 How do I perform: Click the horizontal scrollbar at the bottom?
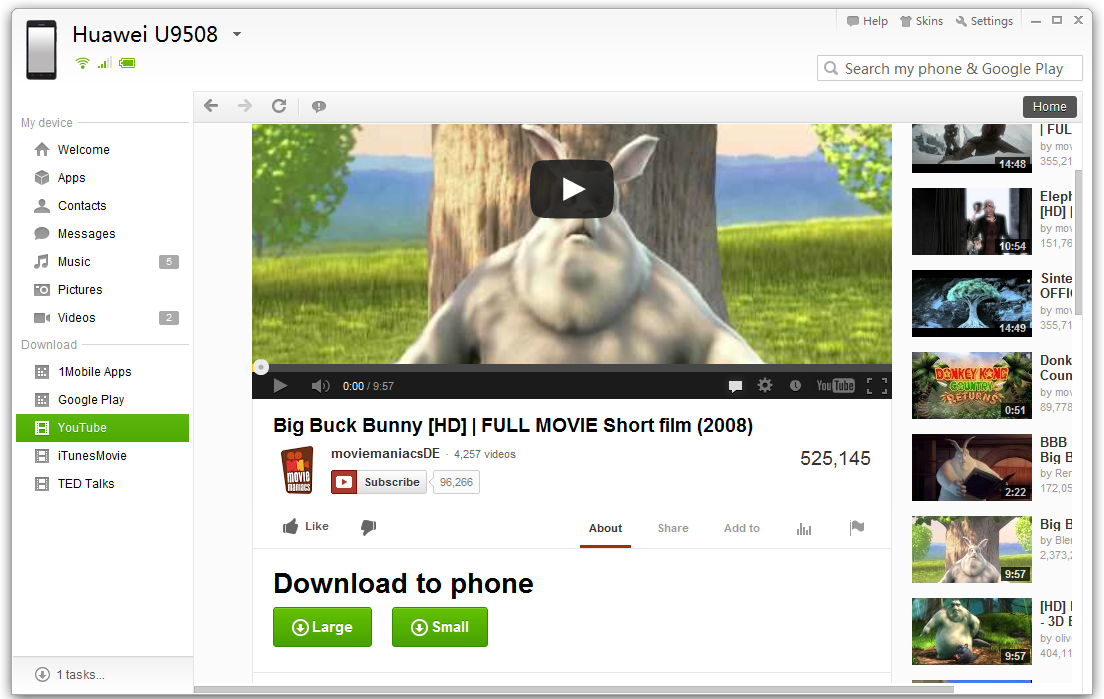(572, 690)
